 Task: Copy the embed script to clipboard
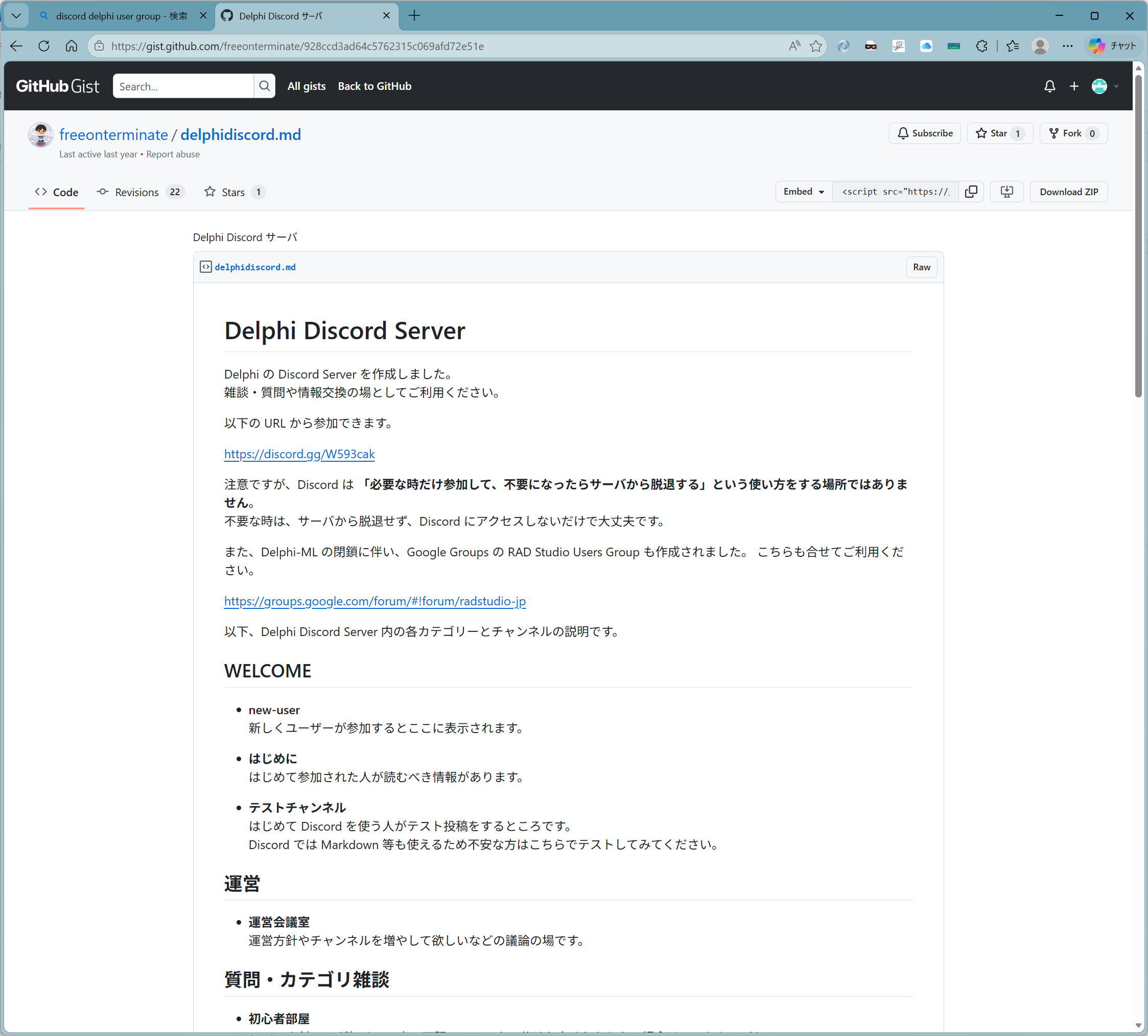click(971, 192)
